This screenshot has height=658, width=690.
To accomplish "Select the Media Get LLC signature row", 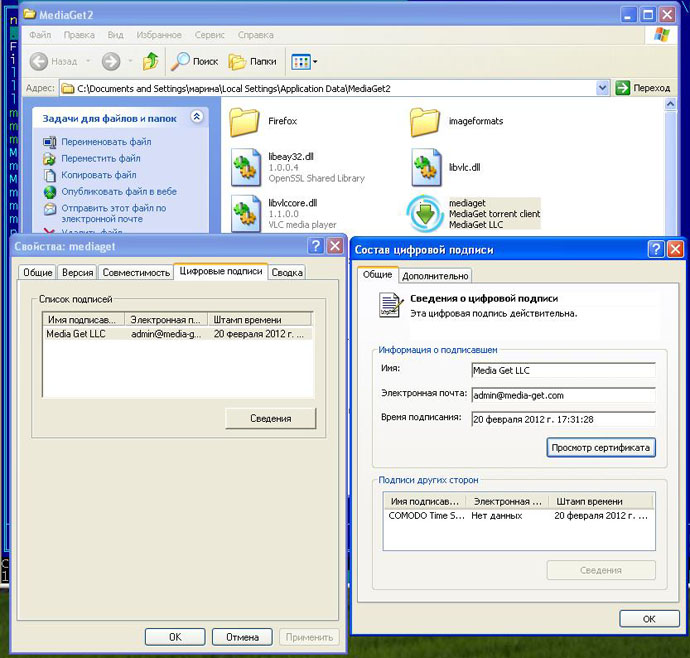I will pos(178,334).
